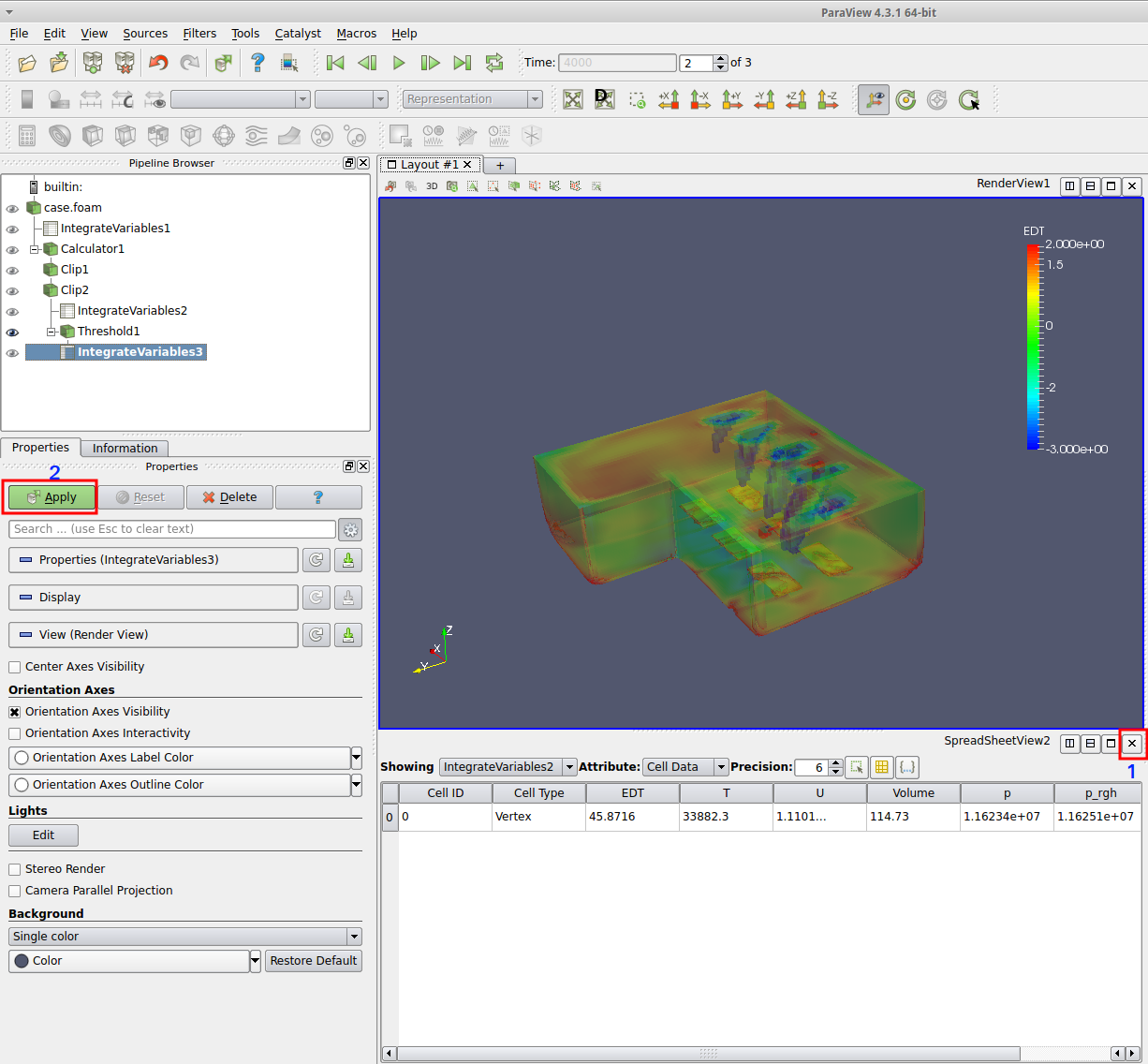Expand the Single color background dropdown
This screenshot has height=1064, width=1148.
pos(184,937)
